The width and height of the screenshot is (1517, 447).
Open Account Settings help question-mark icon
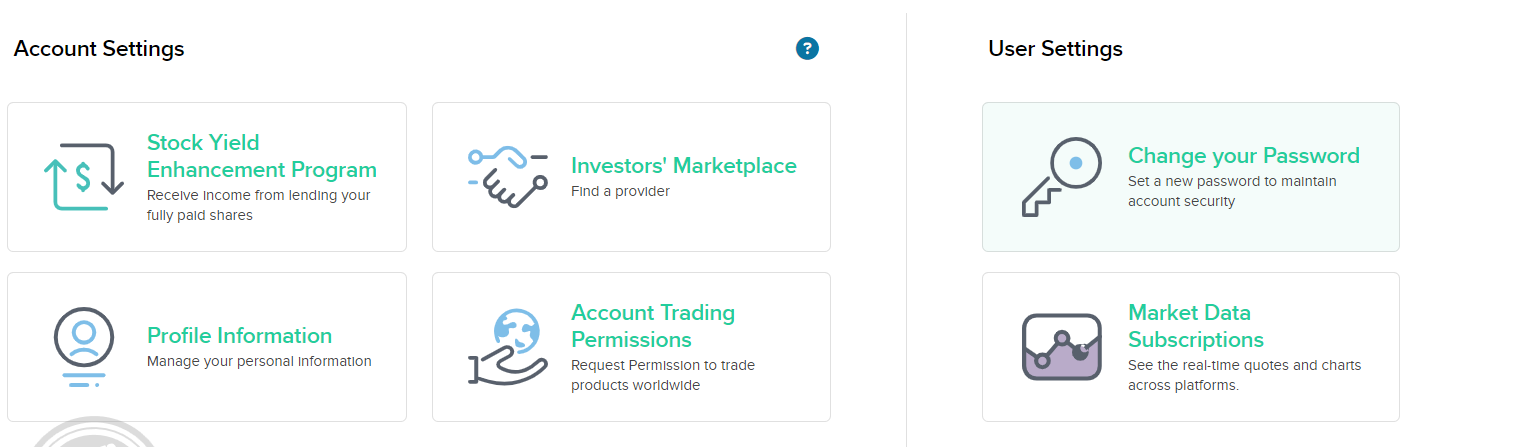[807, 48]
